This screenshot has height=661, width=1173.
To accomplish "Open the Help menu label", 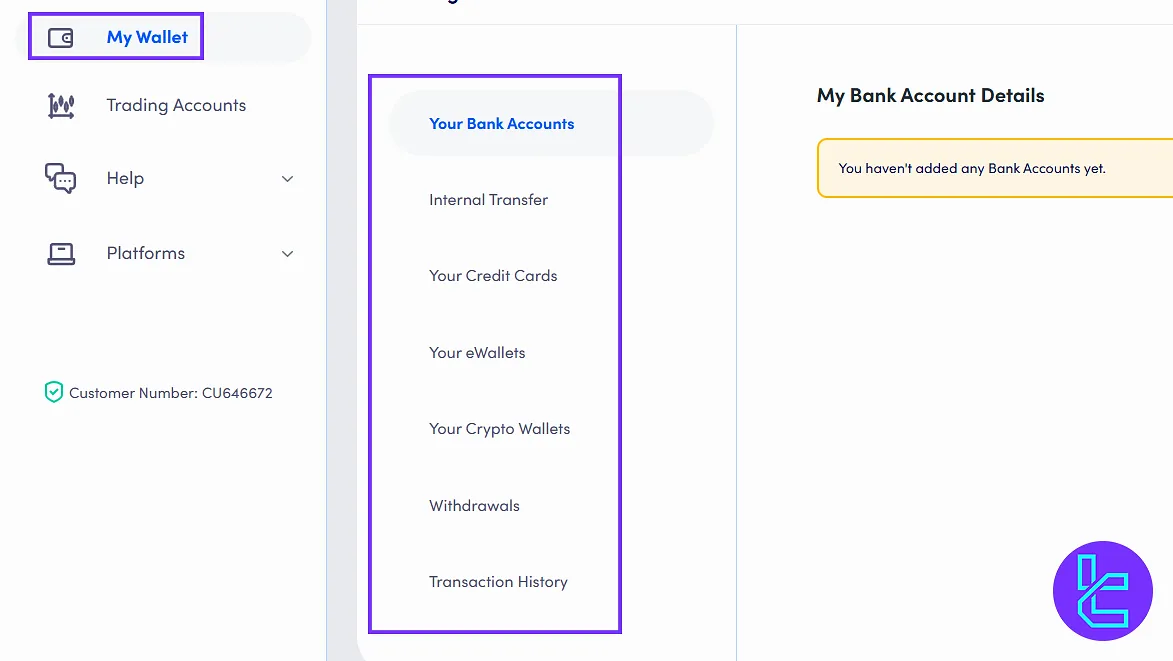I will (125, 179).
